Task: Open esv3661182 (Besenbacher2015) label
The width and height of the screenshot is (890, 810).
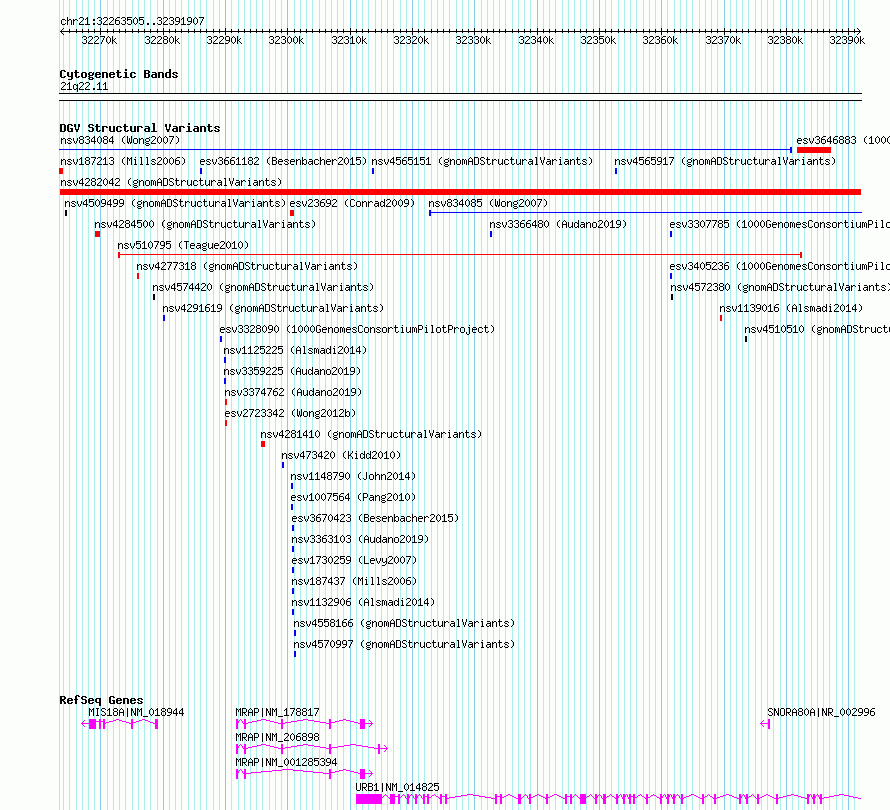Action: (283, 161)
